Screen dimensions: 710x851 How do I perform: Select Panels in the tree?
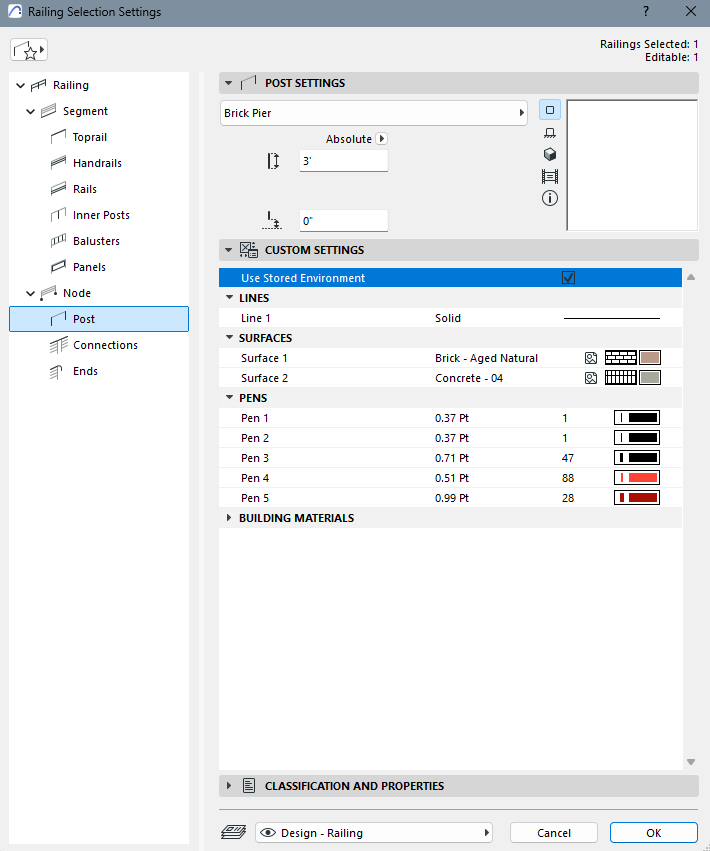89,268
